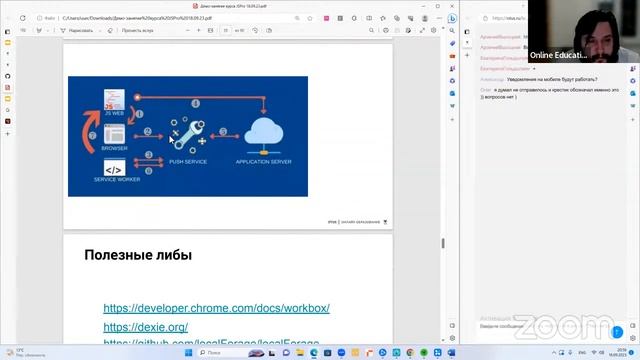Expand the Нарисовать options dropdown arrow

click(x=100, y=31)
